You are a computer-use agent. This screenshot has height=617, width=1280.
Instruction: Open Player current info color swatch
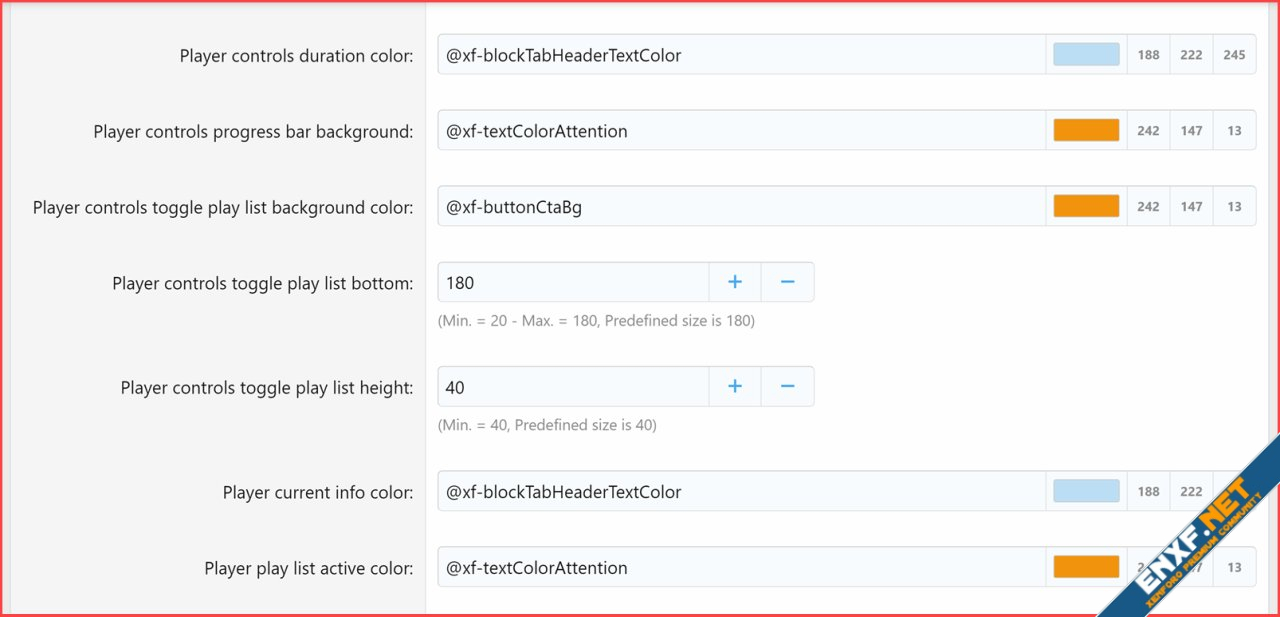tap(1086, 491)
